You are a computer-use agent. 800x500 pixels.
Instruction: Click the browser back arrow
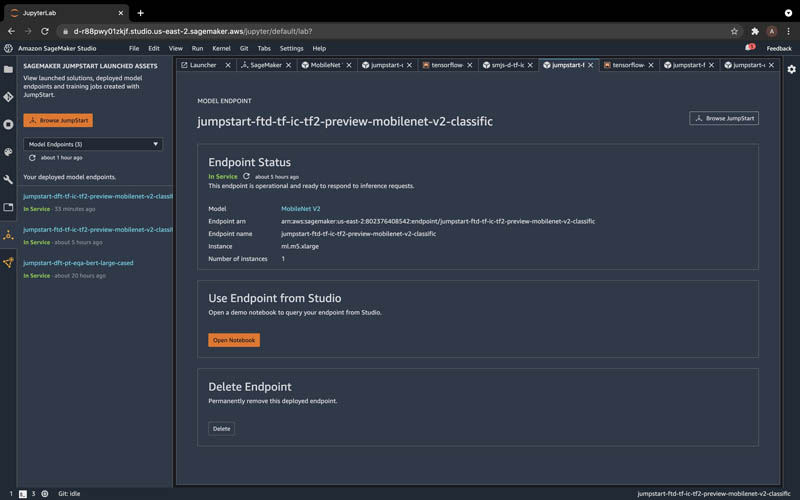tap(11, 31)
